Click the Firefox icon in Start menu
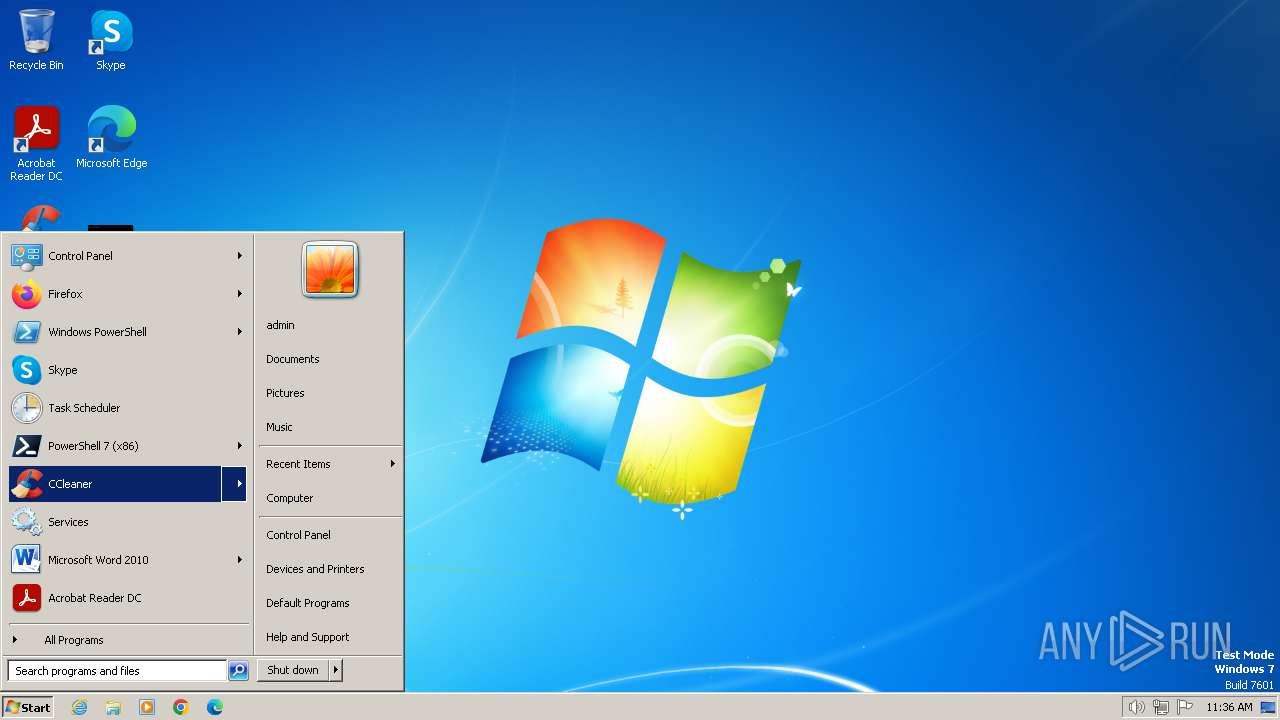 [26, 294]
